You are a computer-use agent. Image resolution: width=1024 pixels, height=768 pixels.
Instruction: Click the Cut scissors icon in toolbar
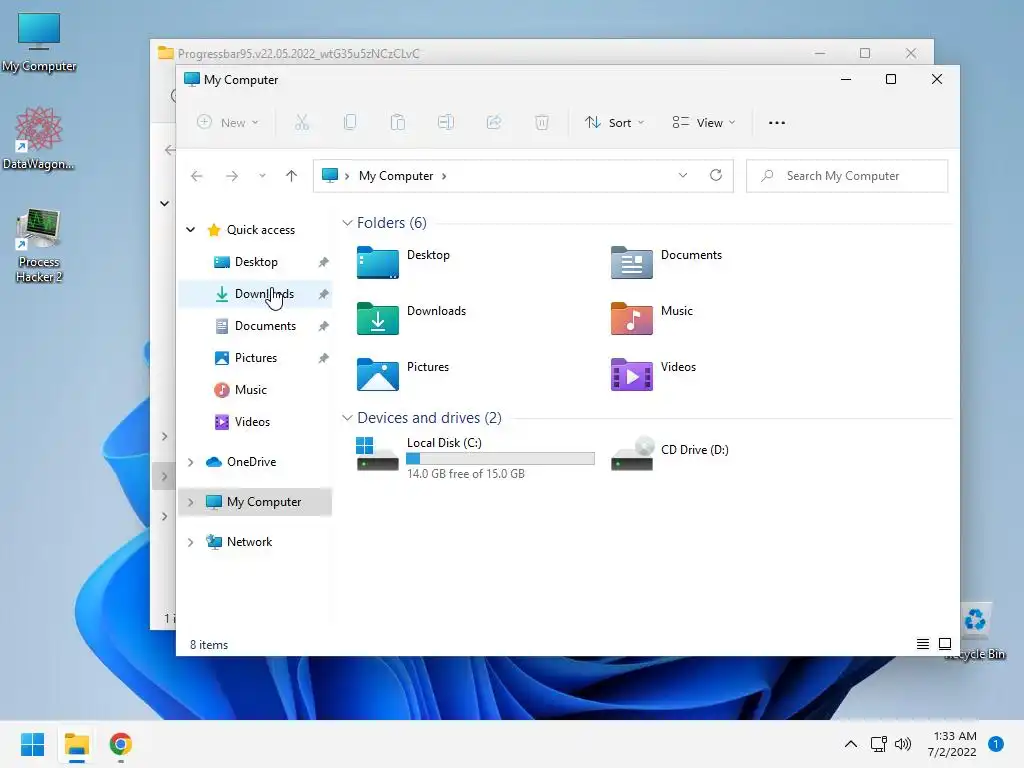point(301,122)
